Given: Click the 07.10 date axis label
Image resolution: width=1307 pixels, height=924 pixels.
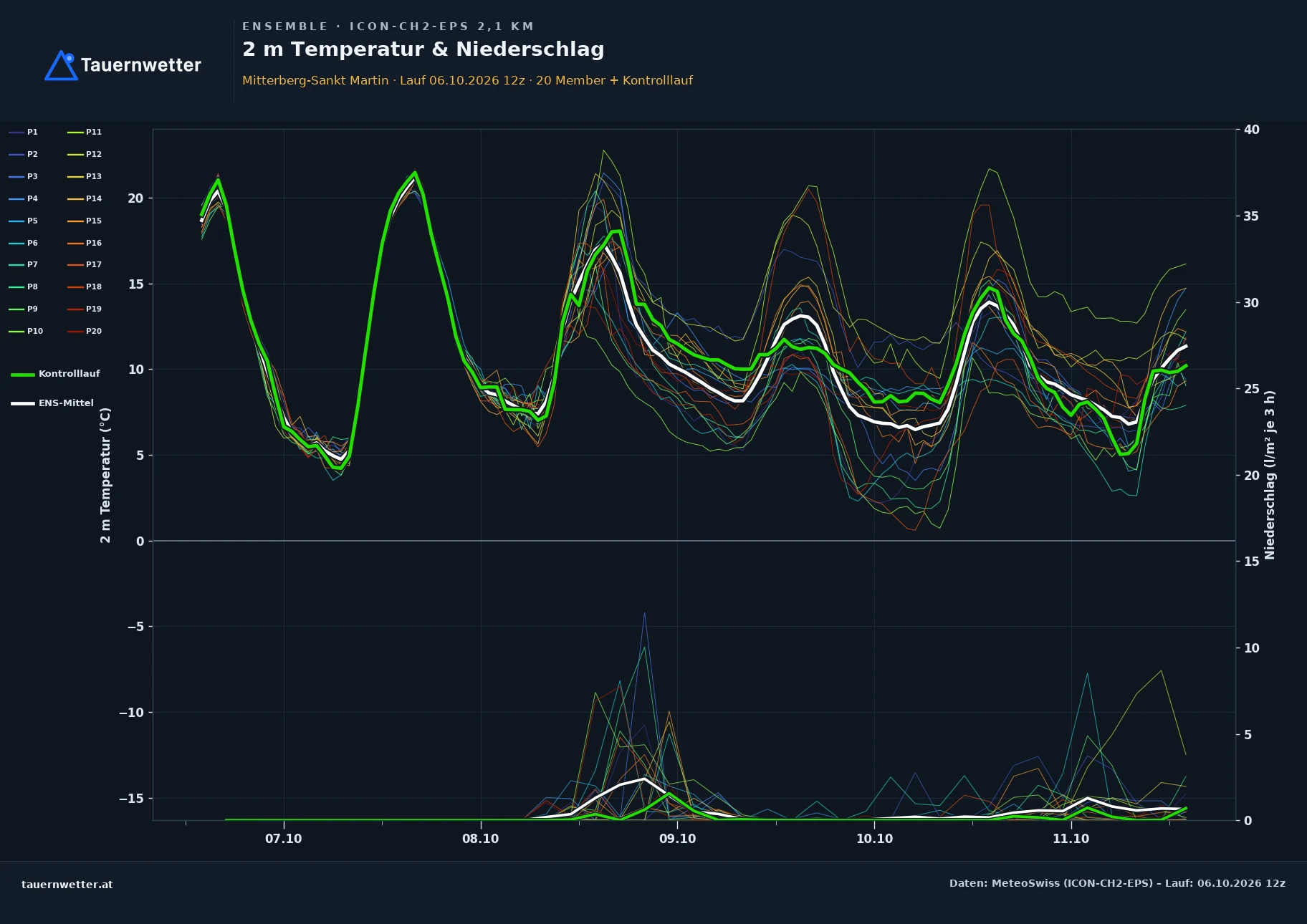Looking at the screenshot, I should [284, 839].
